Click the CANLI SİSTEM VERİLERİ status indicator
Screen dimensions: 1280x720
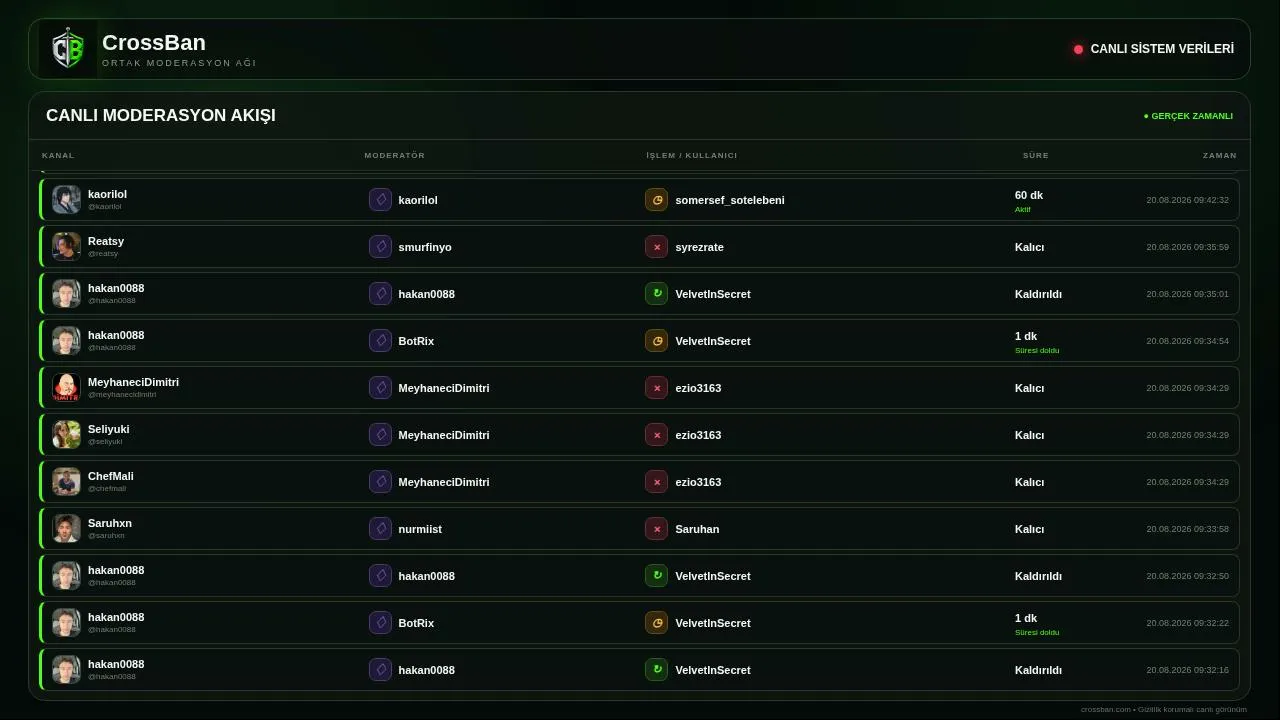pyautogui.click(x=1154, y=49)
